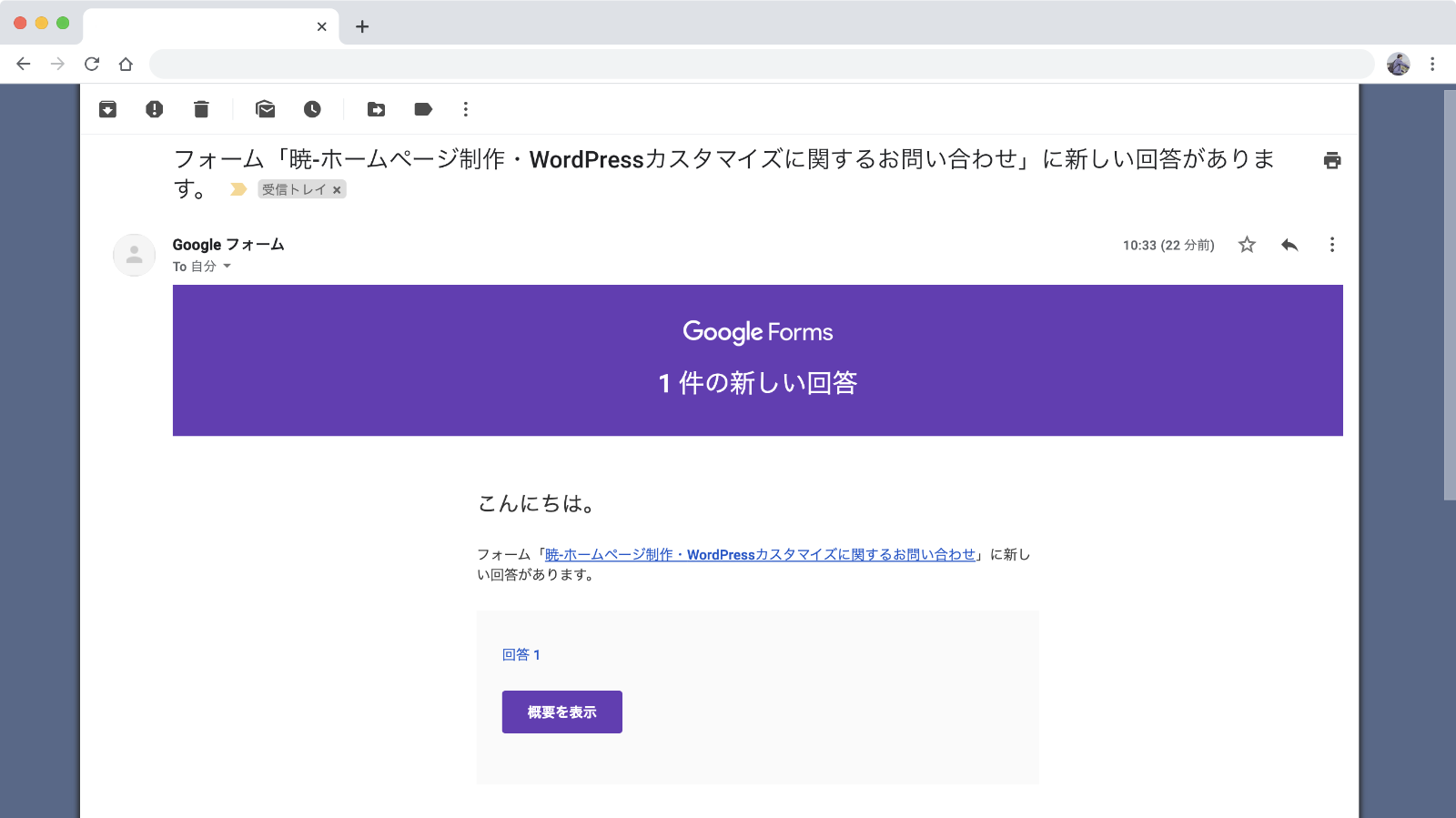The width and height of the screenshot is (1456, 818).
Task: Click the 10:33 (22 分前) timestamp
Action: pos(1168,245)
